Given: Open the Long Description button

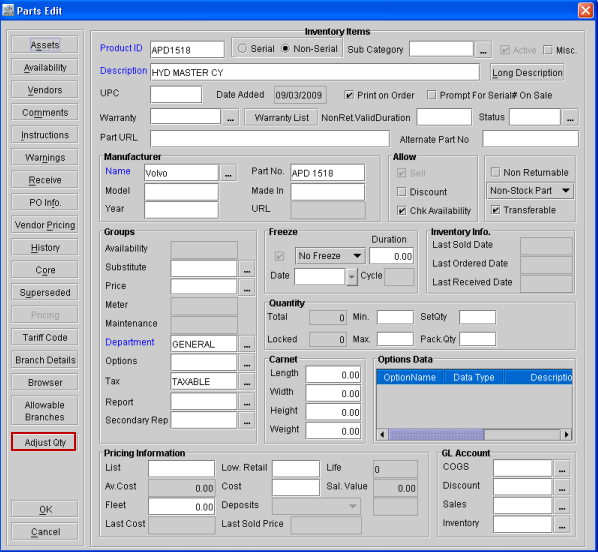Looking at the screenshot, I should coord(527,72).
